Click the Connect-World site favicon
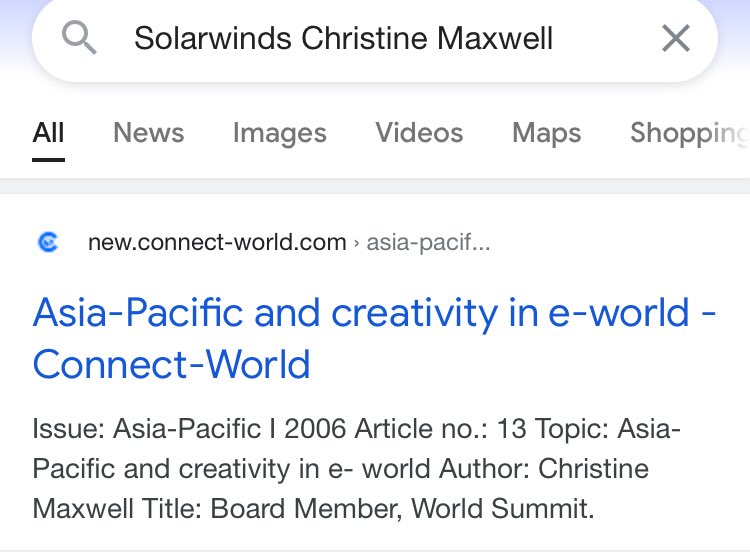 [48, 242]
